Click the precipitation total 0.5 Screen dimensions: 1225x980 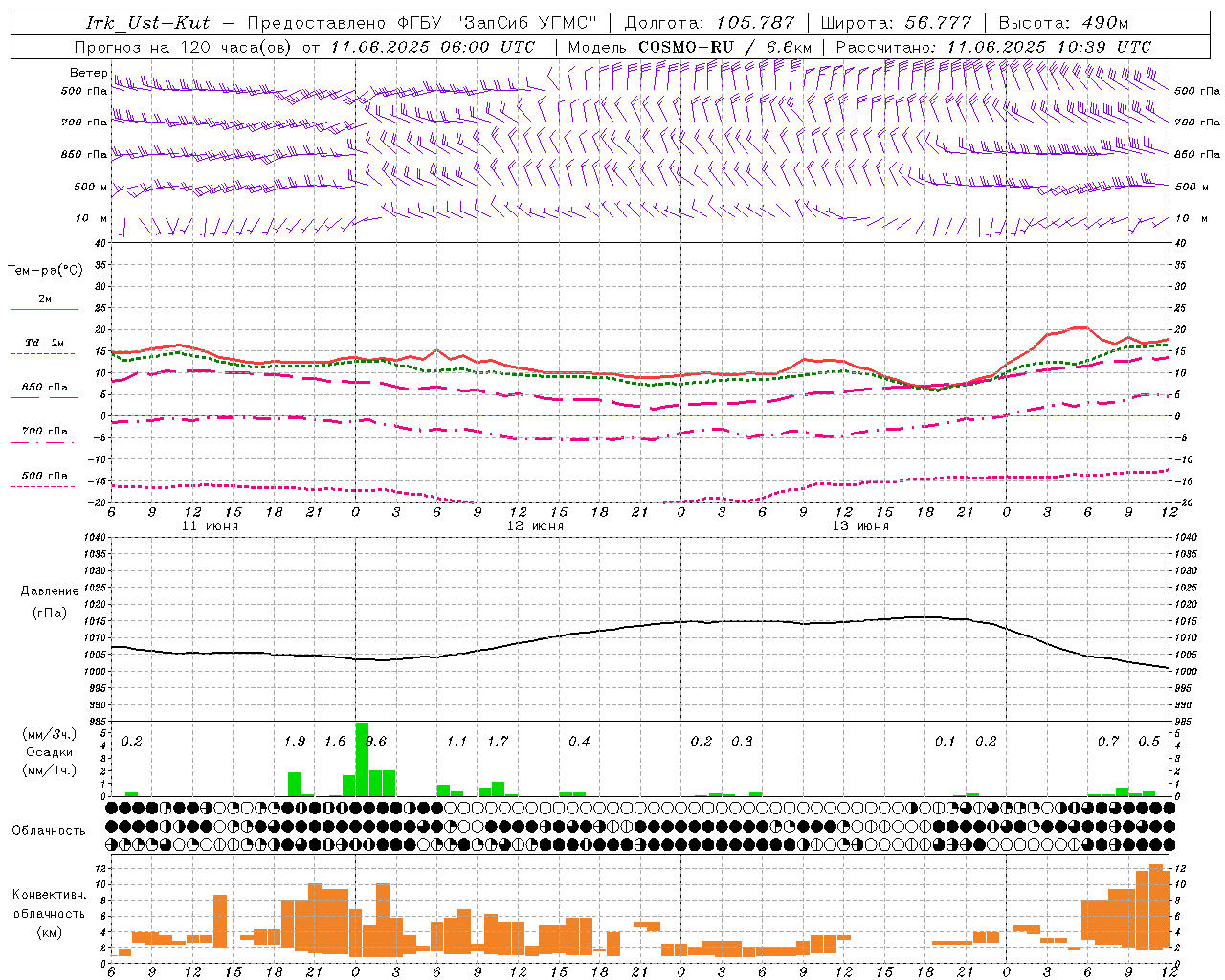(1148, 742)
